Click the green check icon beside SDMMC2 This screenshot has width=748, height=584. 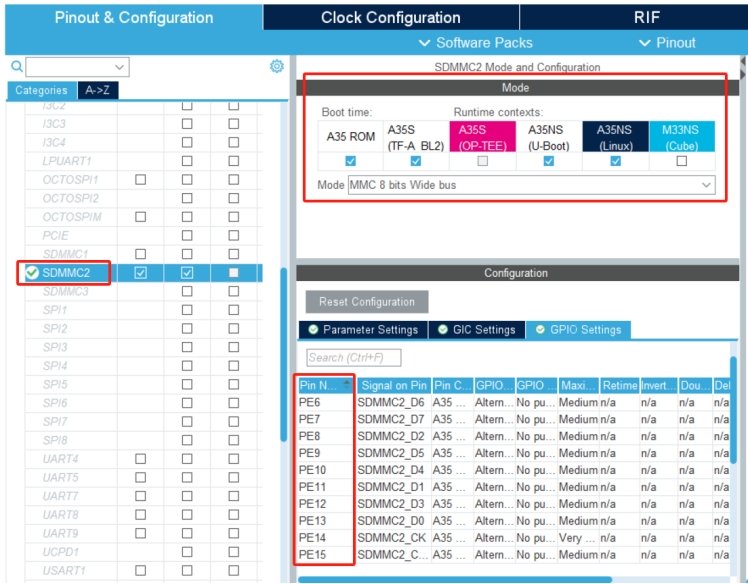pos(32,272)
